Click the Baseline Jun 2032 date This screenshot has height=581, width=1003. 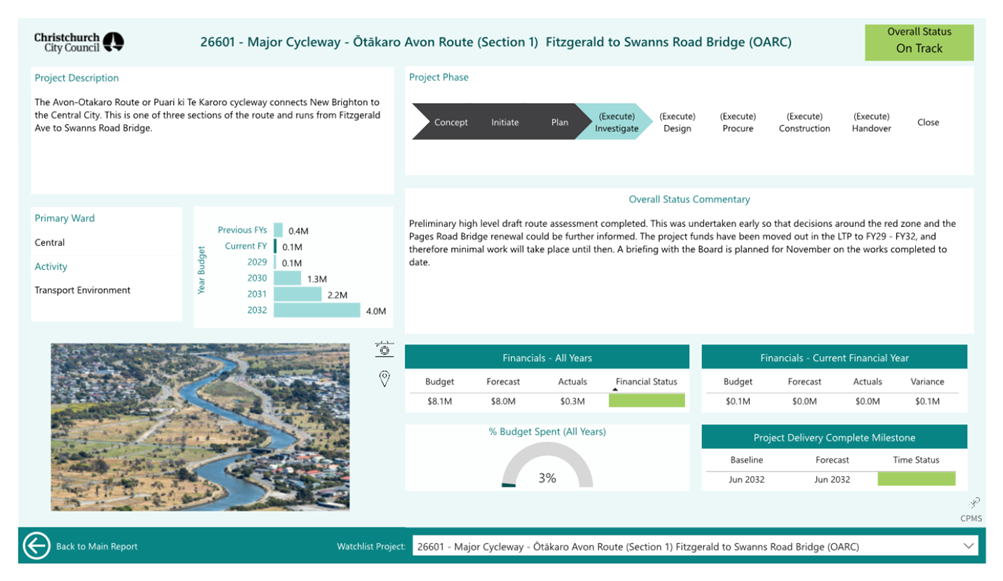pos(746,479)
